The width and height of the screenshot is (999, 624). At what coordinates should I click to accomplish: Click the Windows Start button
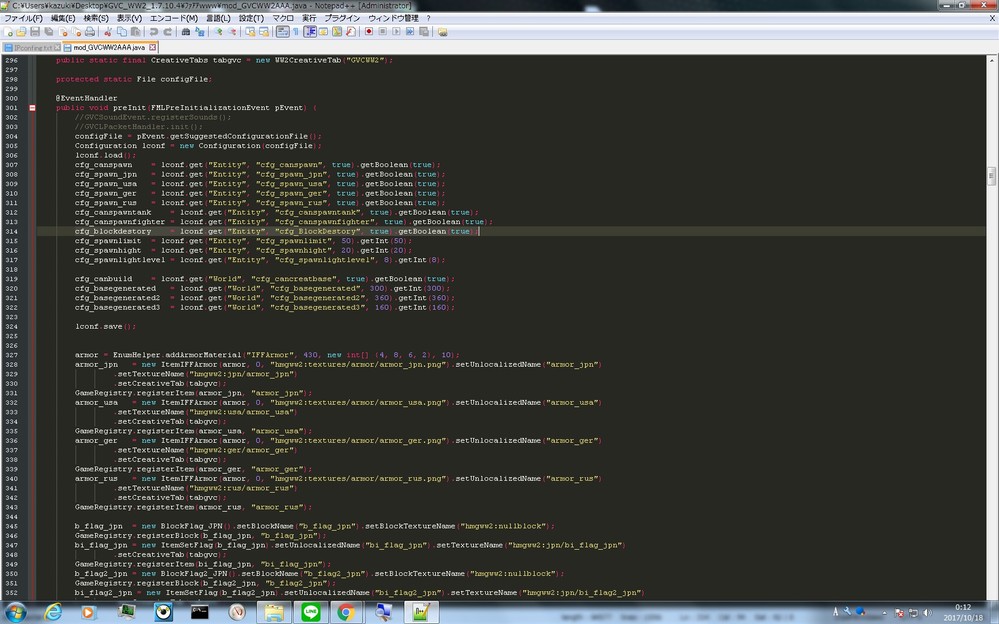(17, 612)
